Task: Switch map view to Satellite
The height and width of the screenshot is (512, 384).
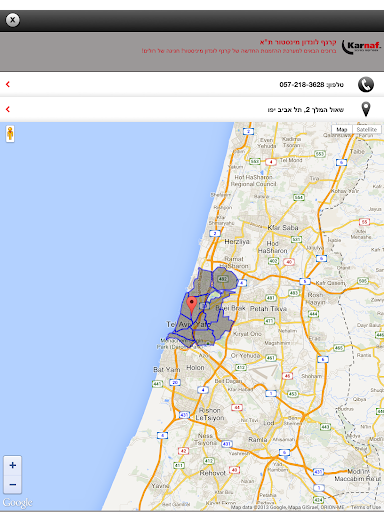Action: pos(367,129)
